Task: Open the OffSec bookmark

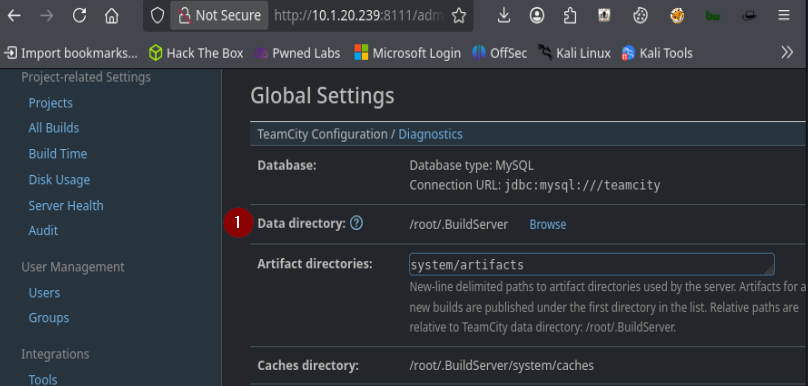Action: [500, 53]
